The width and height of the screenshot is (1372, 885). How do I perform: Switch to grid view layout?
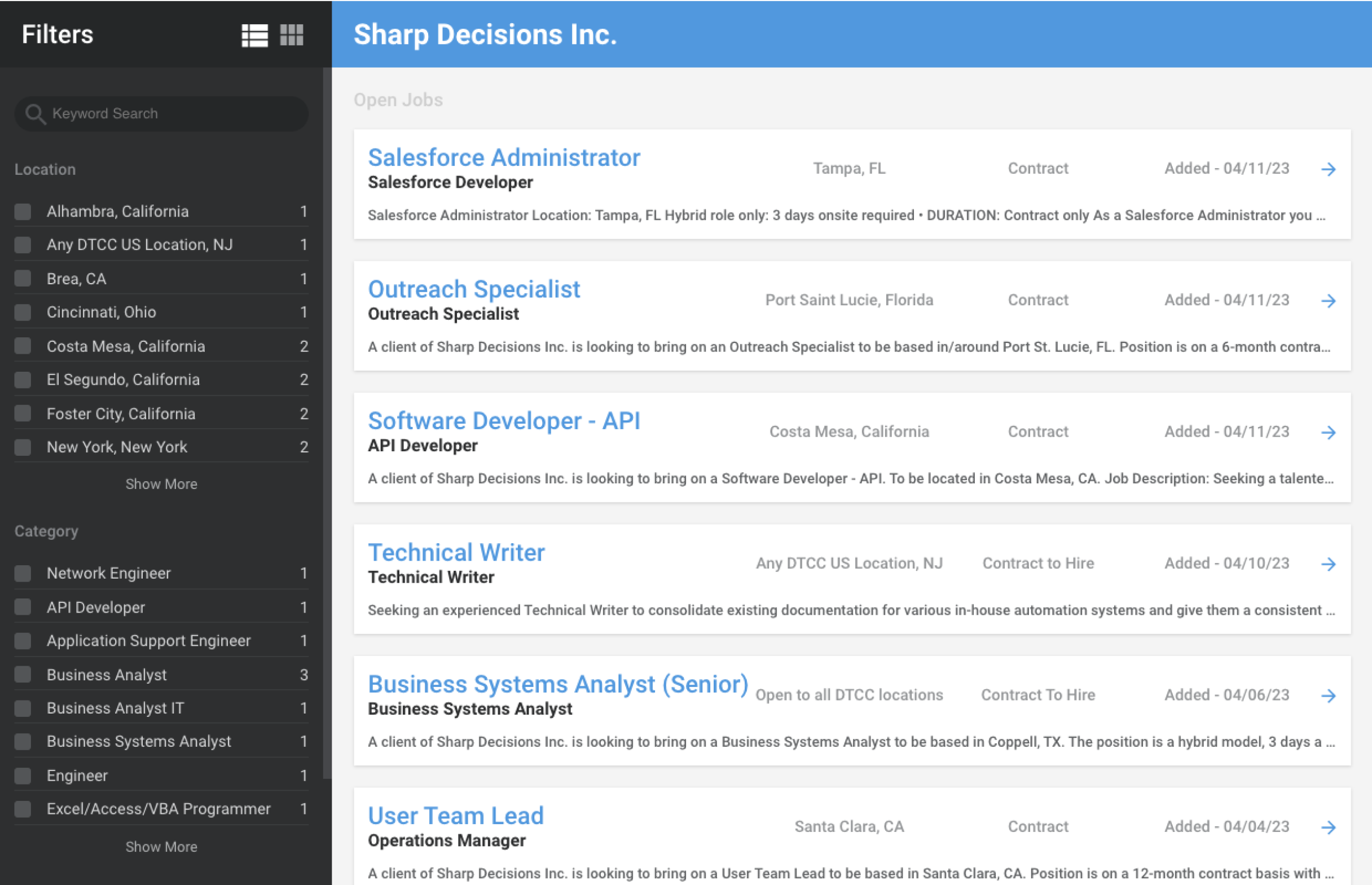point(292,35)
